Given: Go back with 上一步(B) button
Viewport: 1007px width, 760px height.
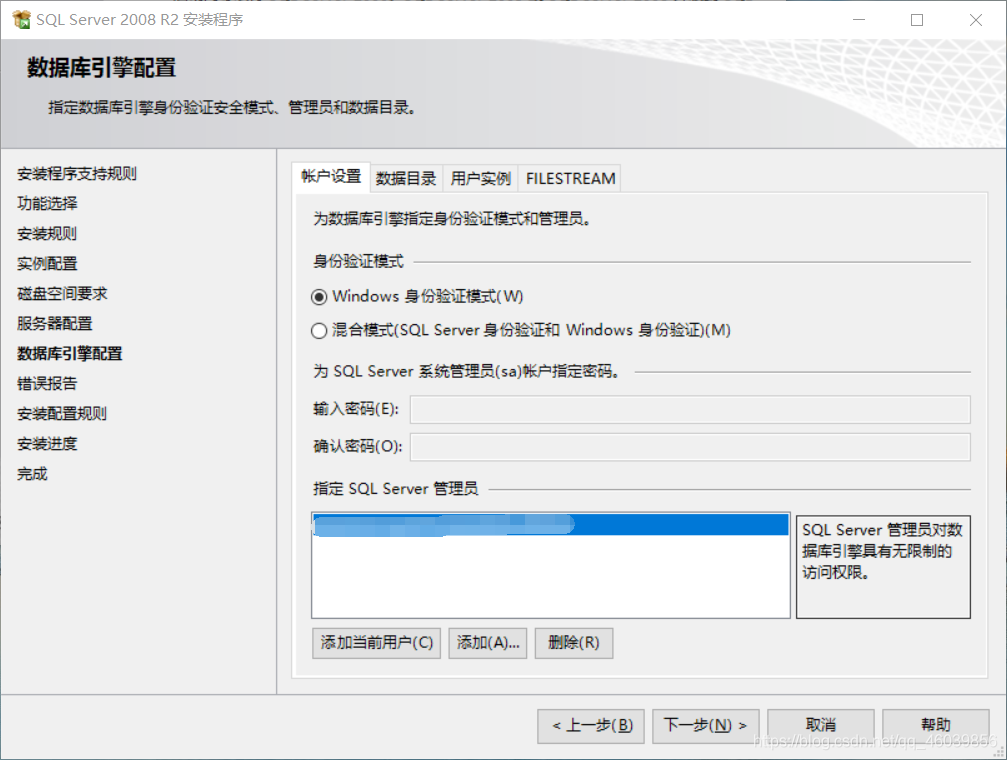Looking at the screenshot, I should coord(591,726).
